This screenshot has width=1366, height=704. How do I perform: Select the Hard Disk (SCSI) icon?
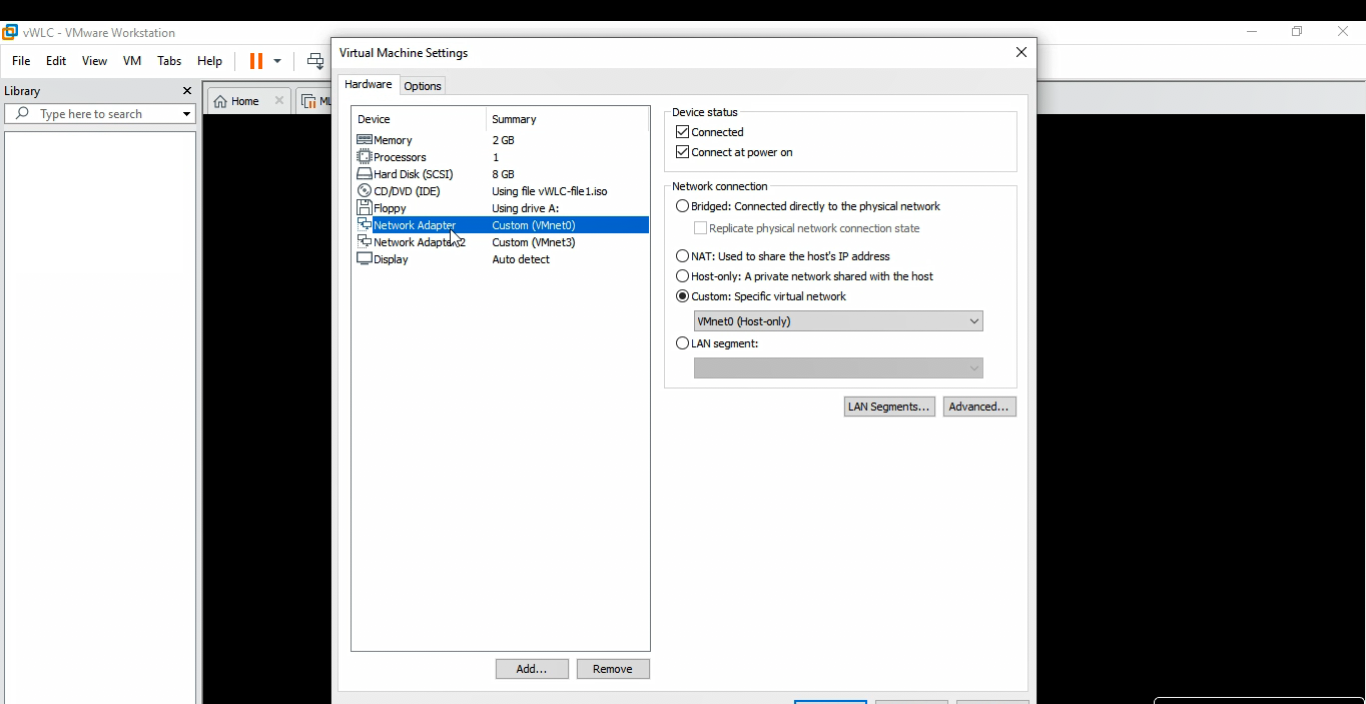[x=364, y=174]
